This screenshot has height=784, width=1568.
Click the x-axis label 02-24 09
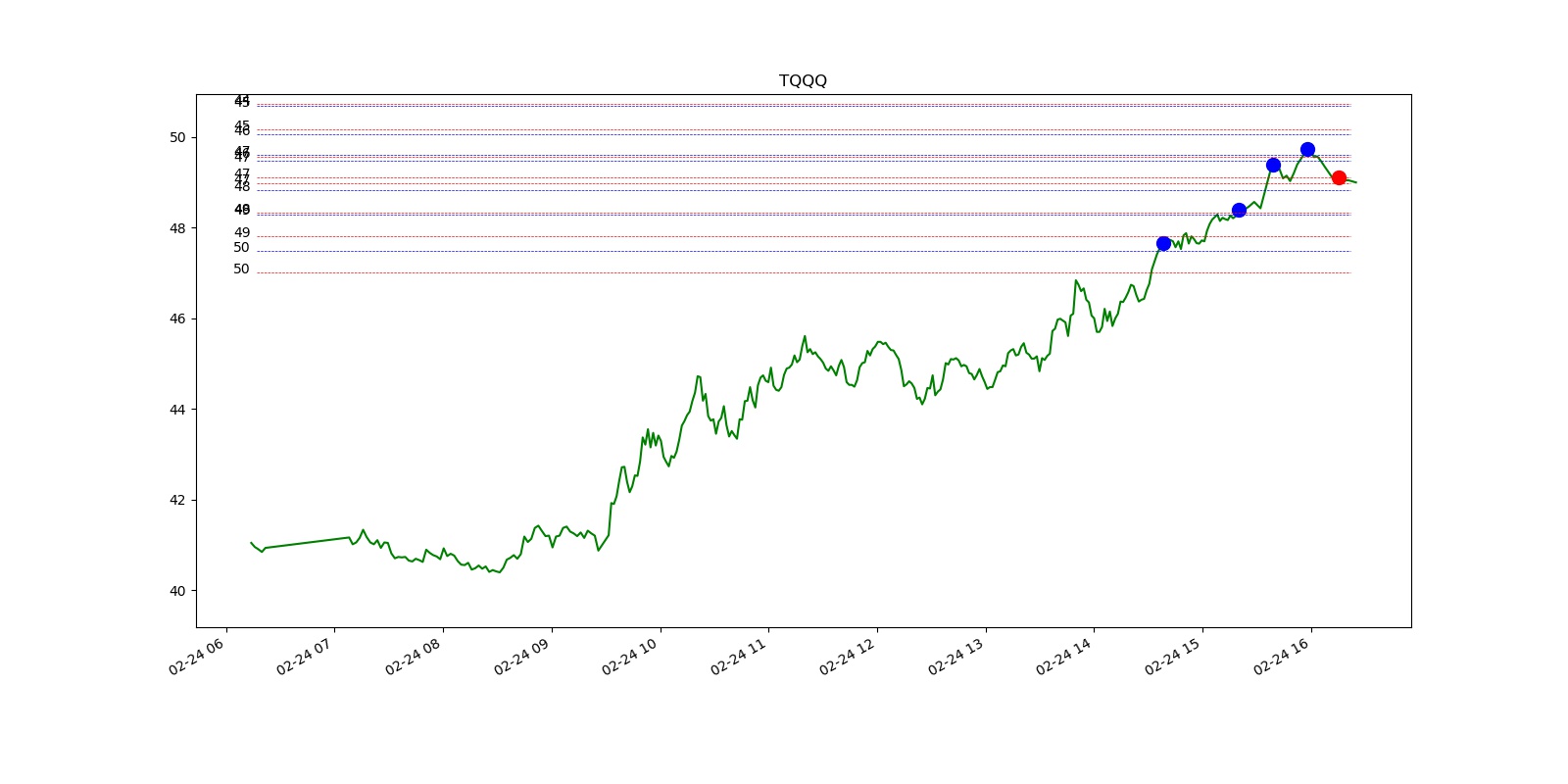[522, 657]
